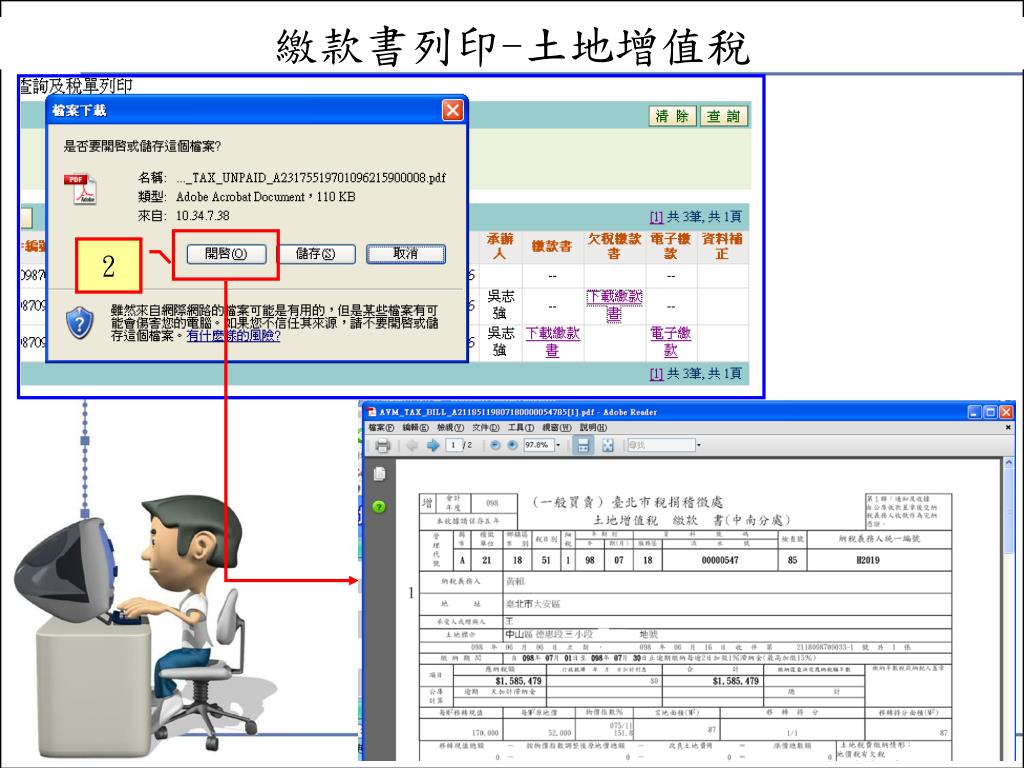Open the 檔案(F) menu

point(381,428)
